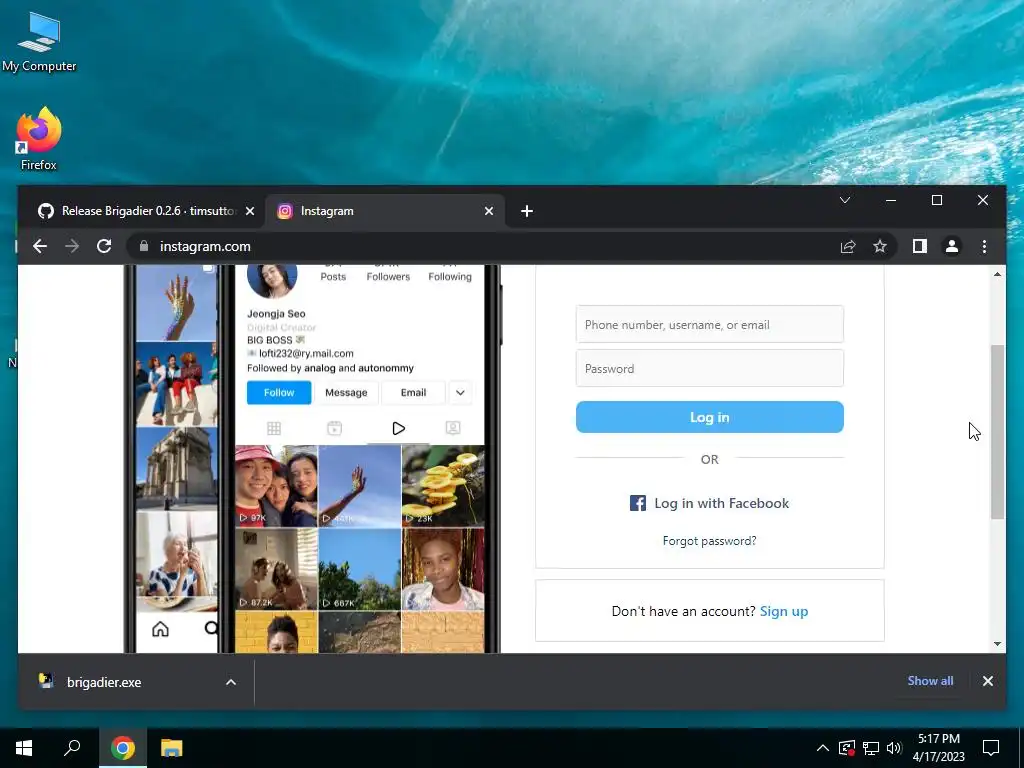Open the tab search chevron
This screenshot has width=1024, height=768.
[844, 200]
